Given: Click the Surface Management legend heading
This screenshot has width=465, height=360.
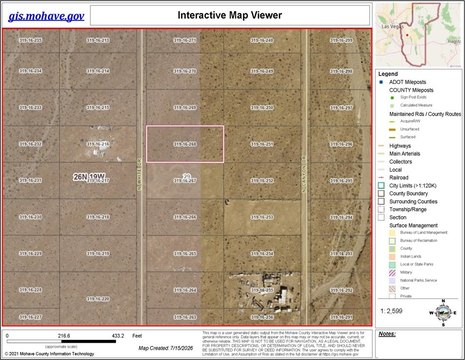Looking at the screenshot, I should [413, 225].
